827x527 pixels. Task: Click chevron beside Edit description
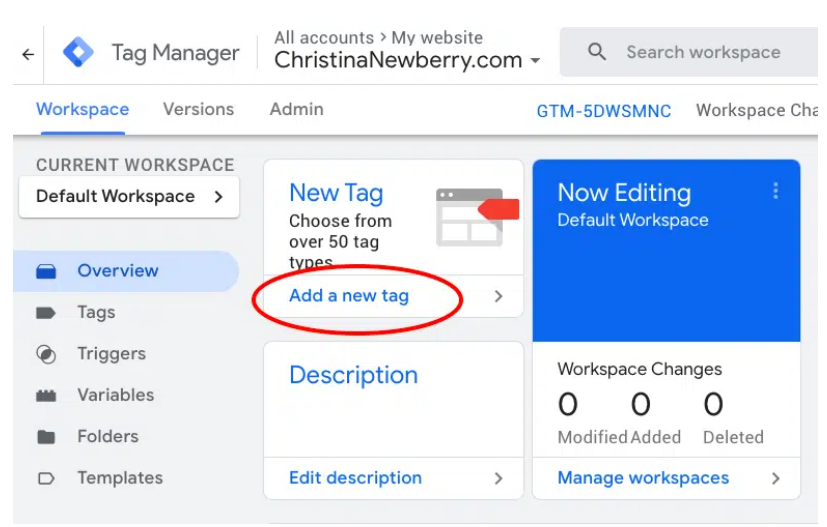click(x=498, y=478)
